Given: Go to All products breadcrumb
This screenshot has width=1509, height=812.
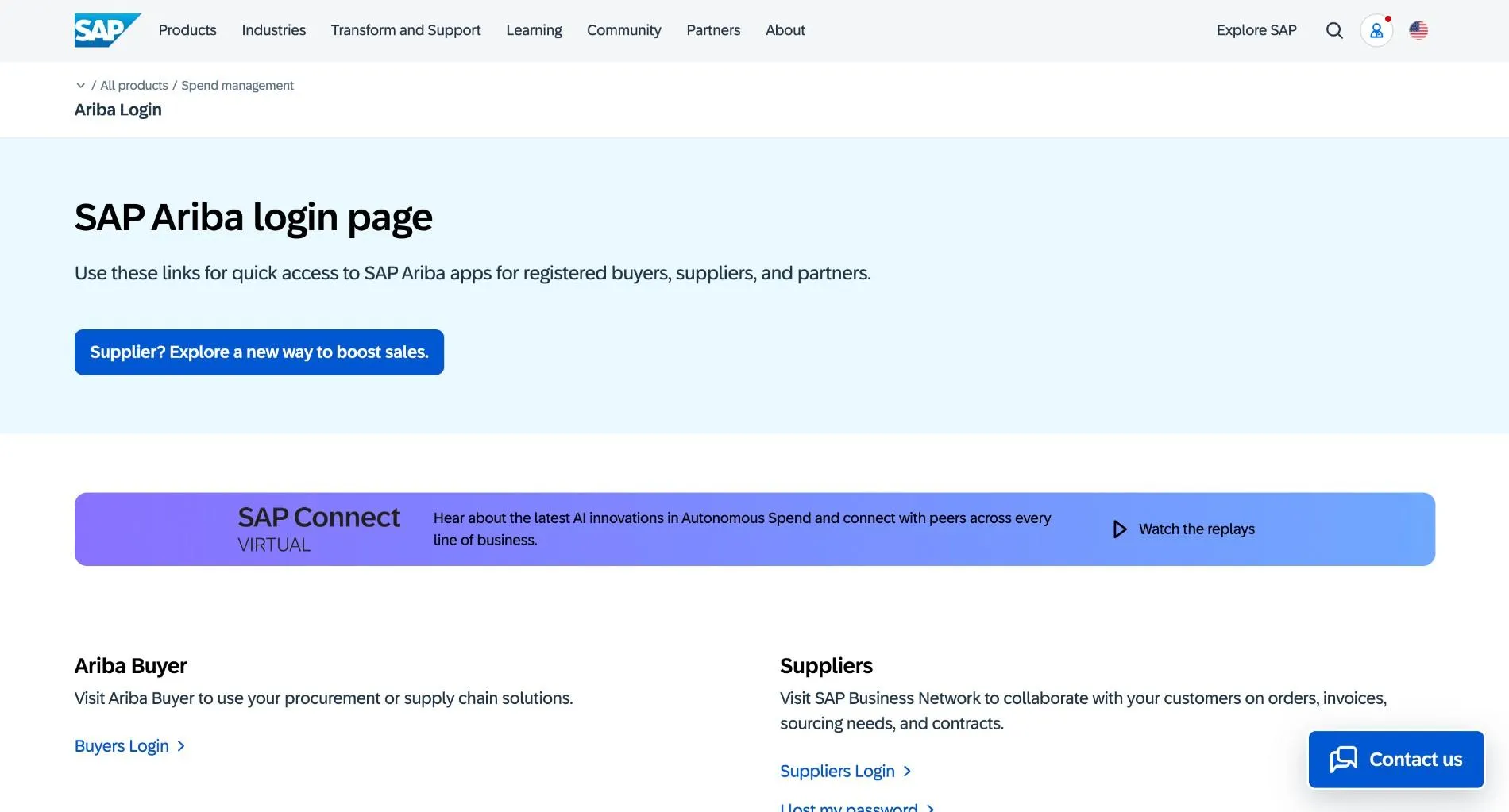Looking at the screenshot, I should [134, 85].
